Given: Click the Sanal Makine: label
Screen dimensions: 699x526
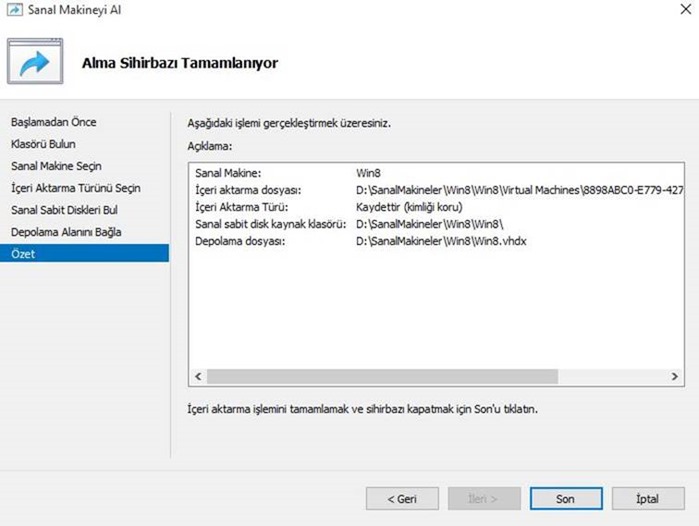Looking at the screenshot, I should (x=228, y=173).
